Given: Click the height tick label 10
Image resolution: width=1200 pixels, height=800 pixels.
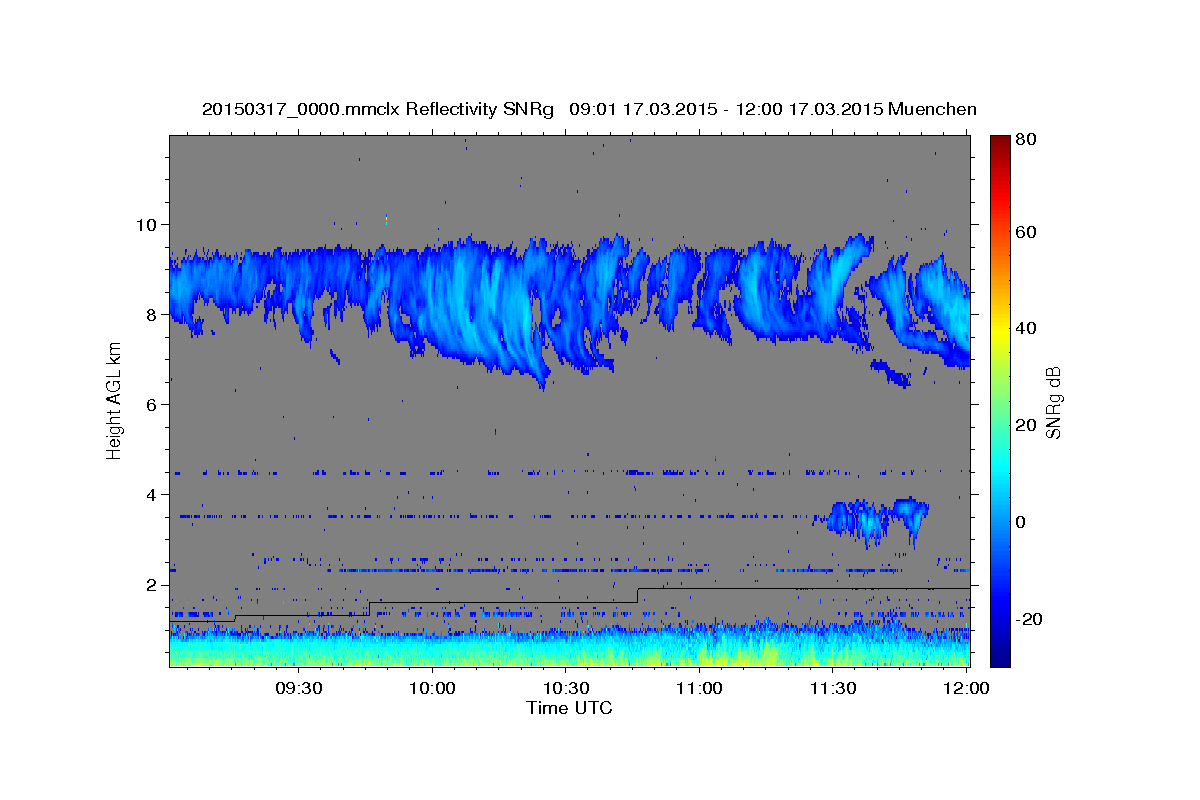Looking at the screenshot, I should point(147,224).
